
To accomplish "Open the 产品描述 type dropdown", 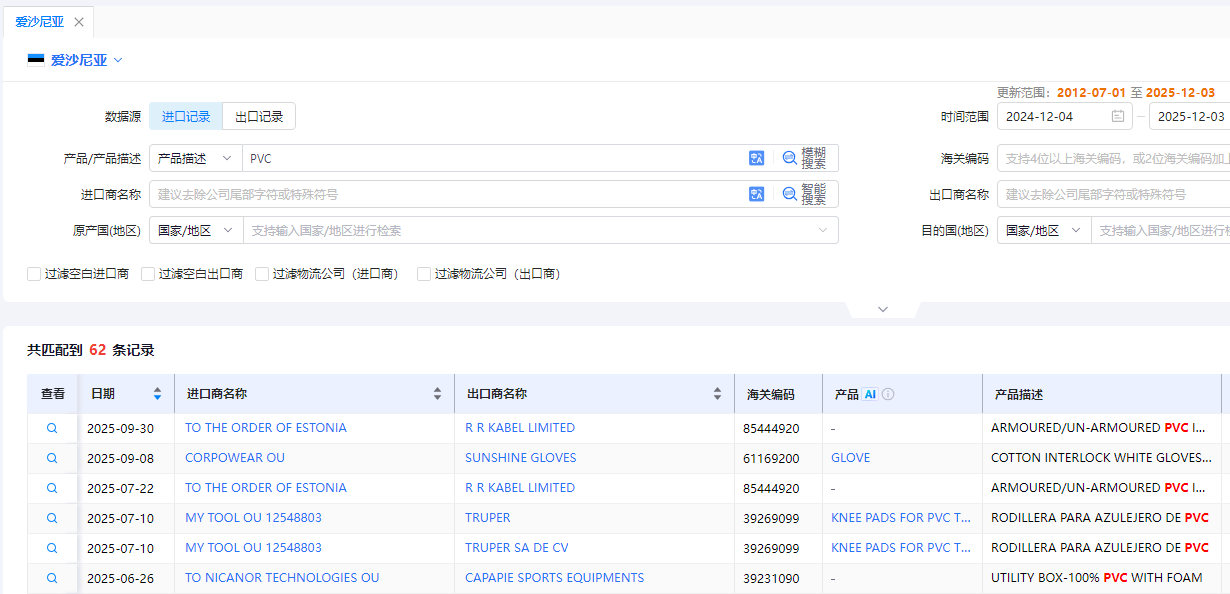I will tap(195, 158).
